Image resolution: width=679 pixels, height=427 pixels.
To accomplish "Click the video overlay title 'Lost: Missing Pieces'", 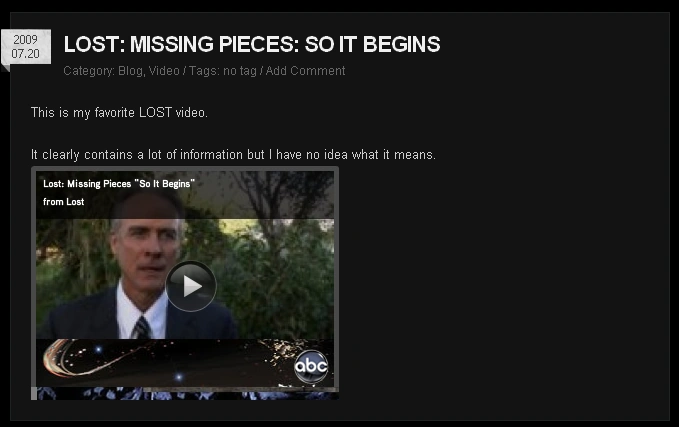I will pyautogui.click(x=87, y=184).
